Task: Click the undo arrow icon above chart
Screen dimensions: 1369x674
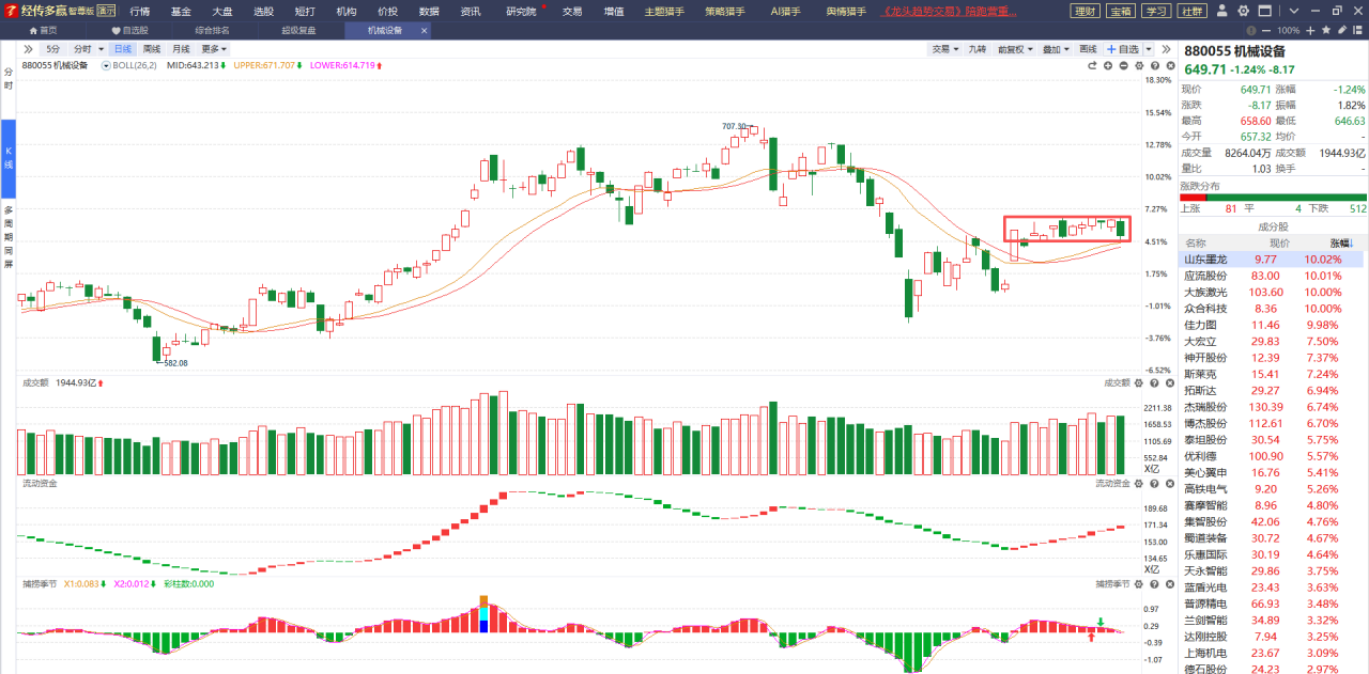Action: [1093, 65]
